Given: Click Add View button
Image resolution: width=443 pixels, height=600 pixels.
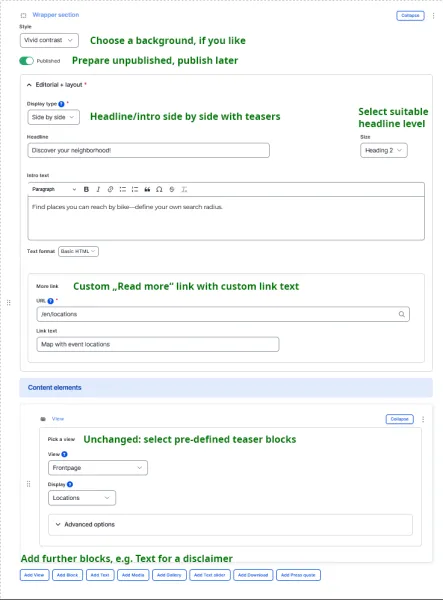Looking at the screenshot, I should pos(34,575).
